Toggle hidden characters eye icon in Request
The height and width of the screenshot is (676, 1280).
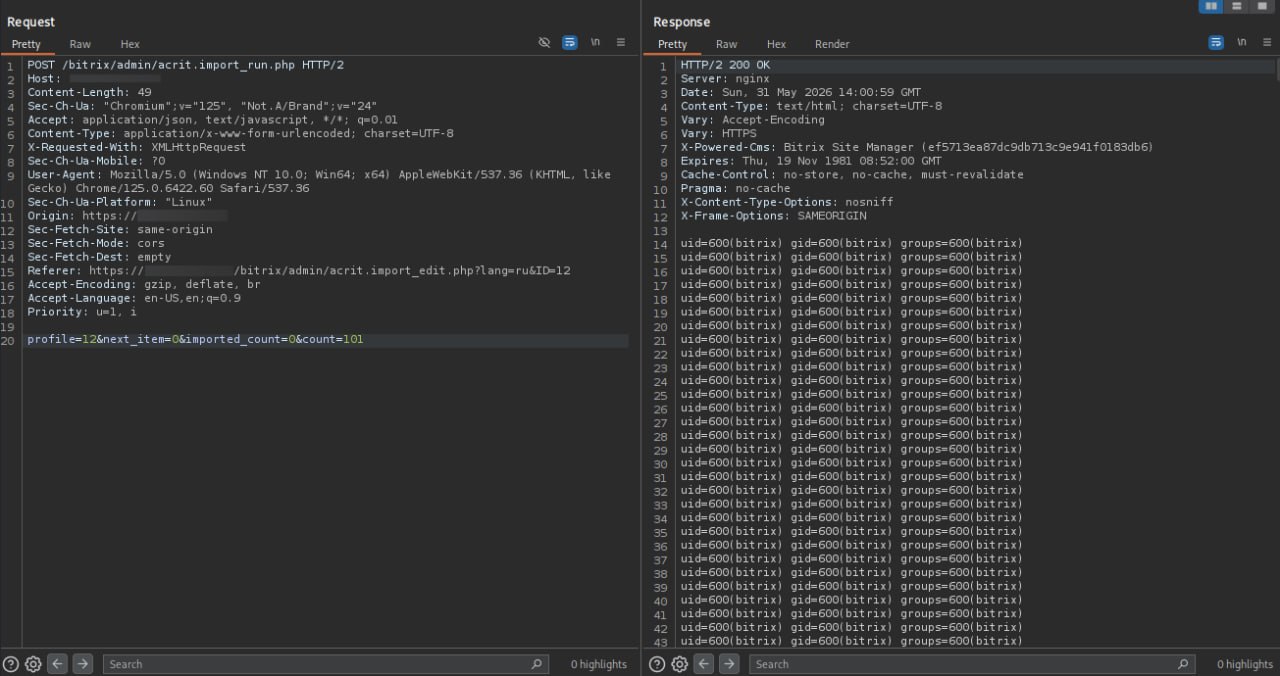click(x=544, y=43)
